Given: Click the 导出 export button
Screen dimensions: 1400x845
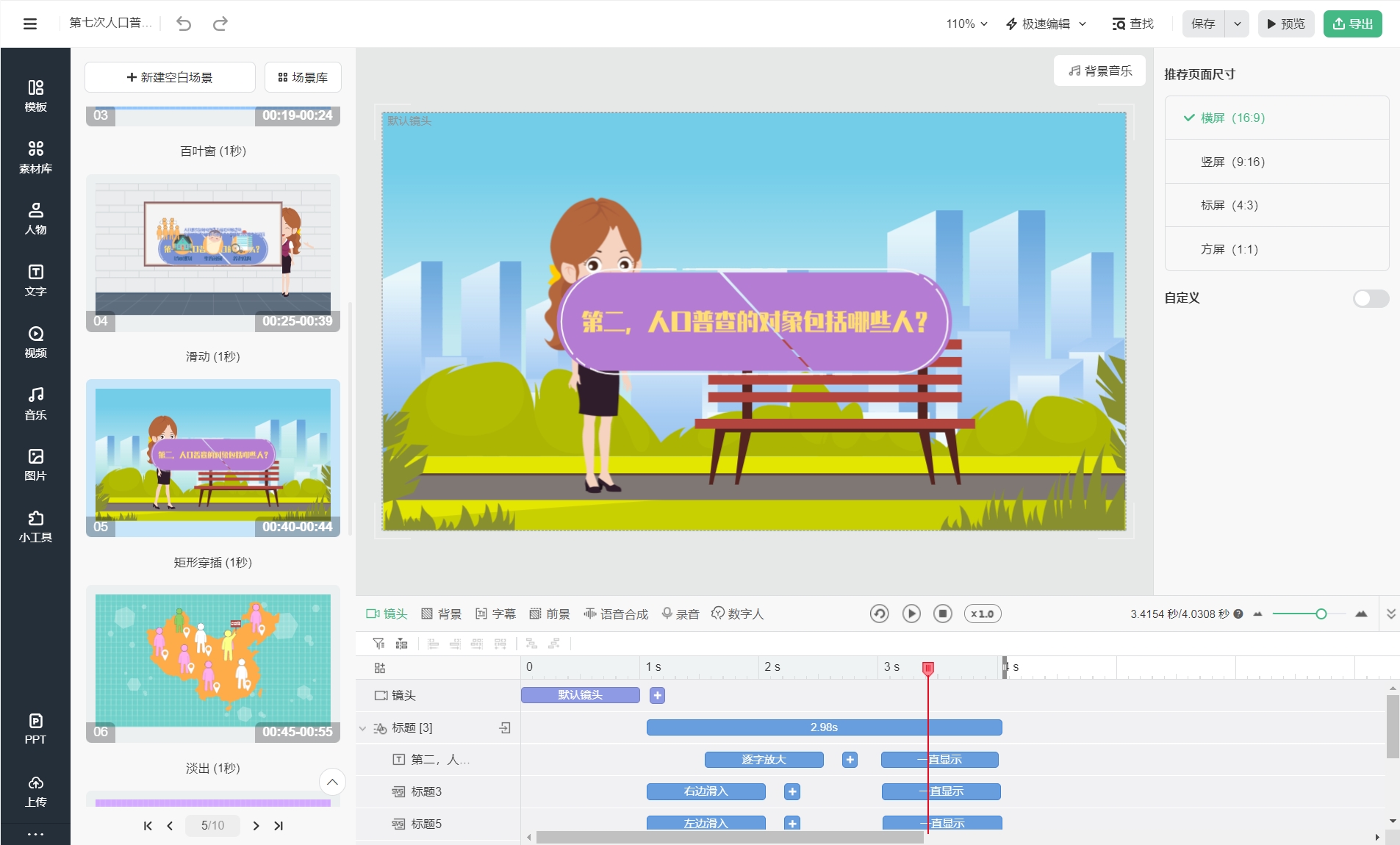Looking at the screenshot, I should tap(1353, 24).
